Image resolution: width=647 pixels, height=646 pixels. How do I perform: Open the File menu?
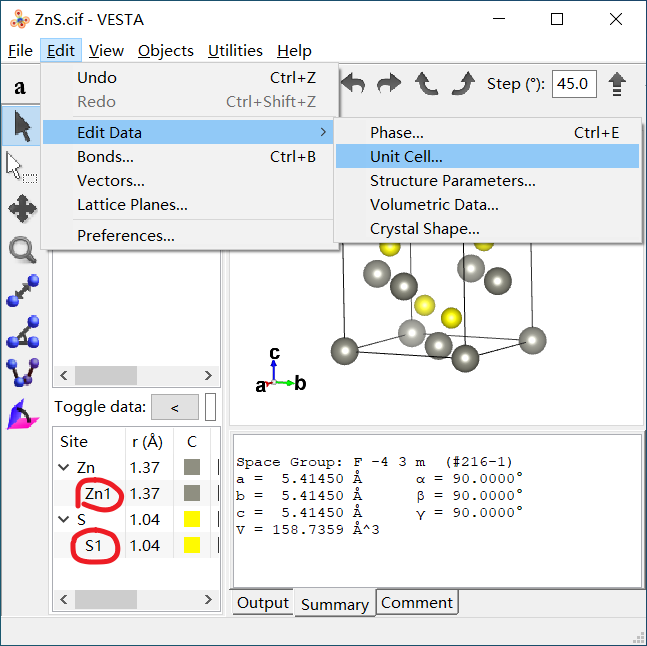coord(20,51)
